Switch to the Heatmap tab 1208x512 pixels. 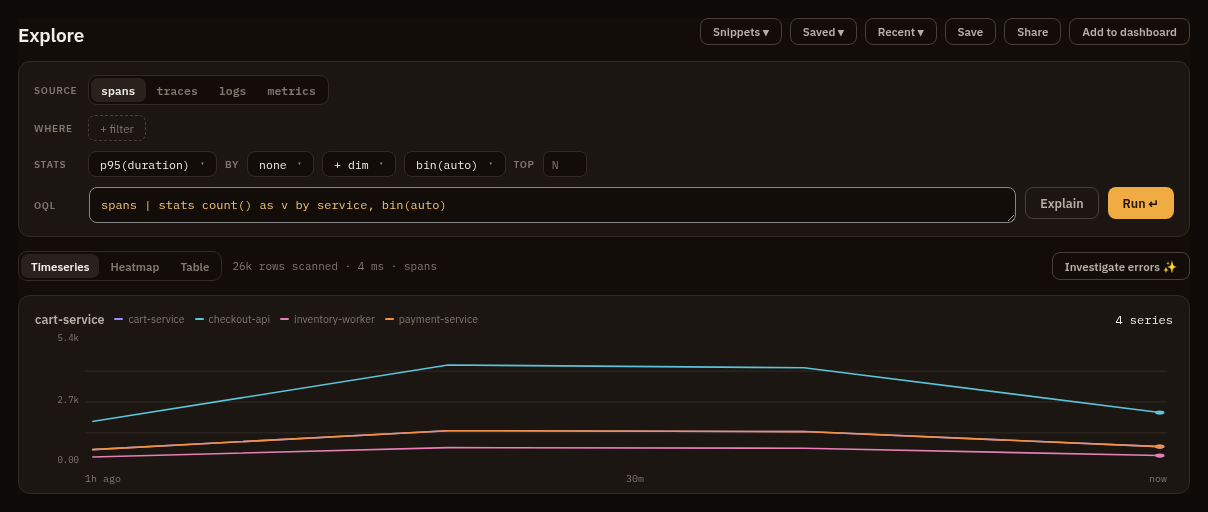[x=135, y=266]
